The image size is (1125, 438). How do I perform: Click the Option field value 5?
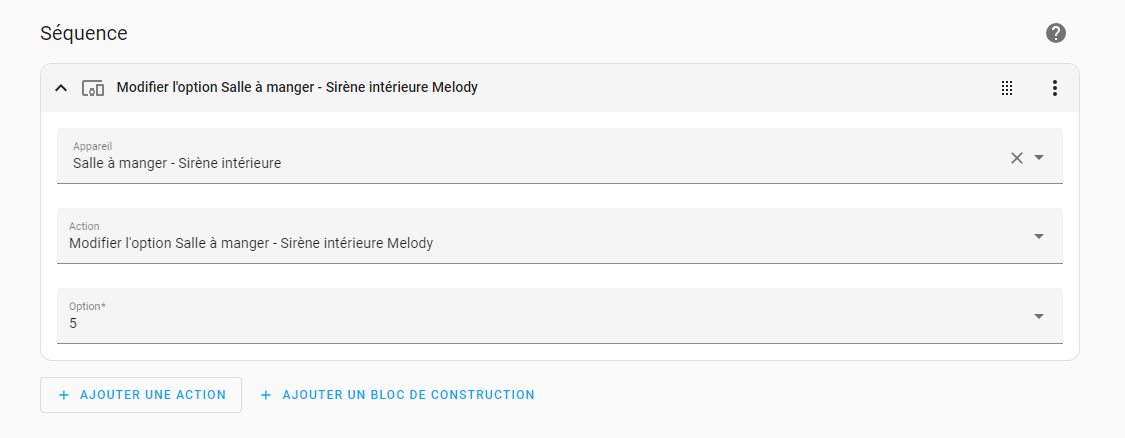(73, 323)
